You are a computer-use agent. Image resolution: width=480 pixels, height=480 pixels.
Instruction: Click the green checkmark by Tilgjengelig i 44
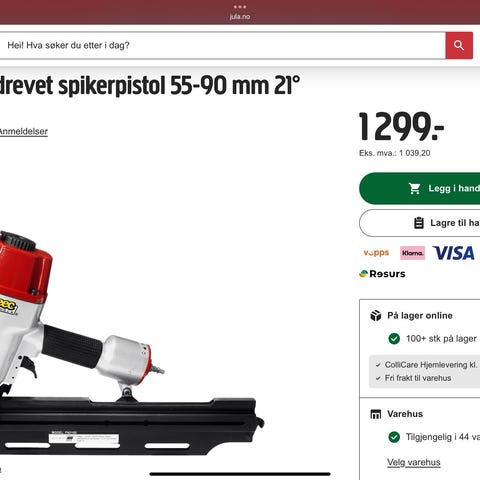(394, 437)
